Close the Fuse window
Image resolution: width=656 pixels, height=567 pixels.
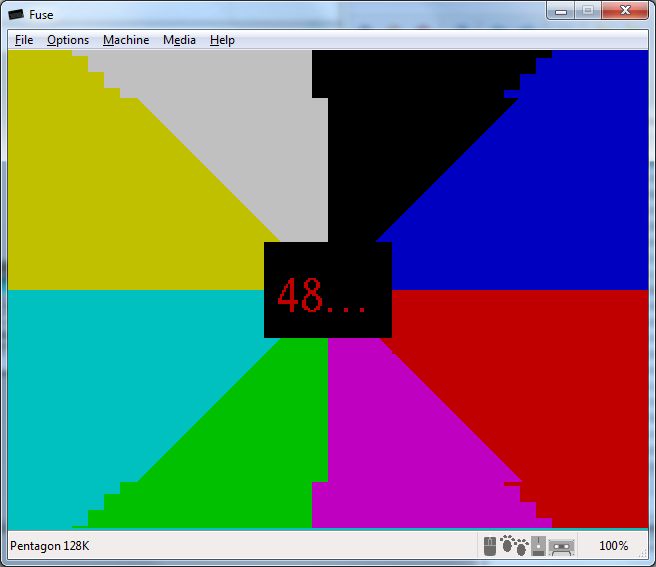click(x=625, y=11)
